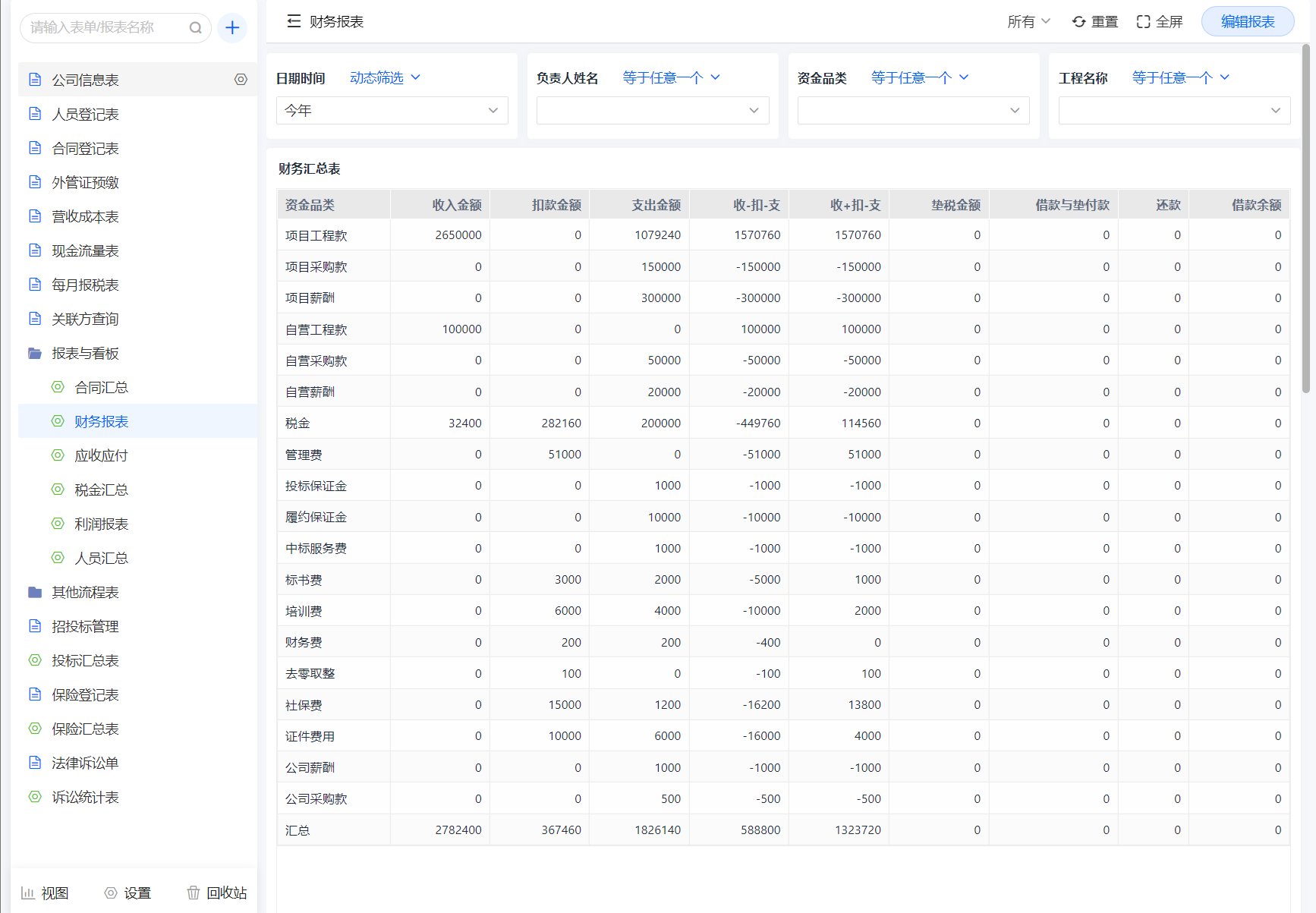1316x913 pixels.
Task: Click the 编辑报表 button
Action: pyautogui.click(x=1247, y=22)
